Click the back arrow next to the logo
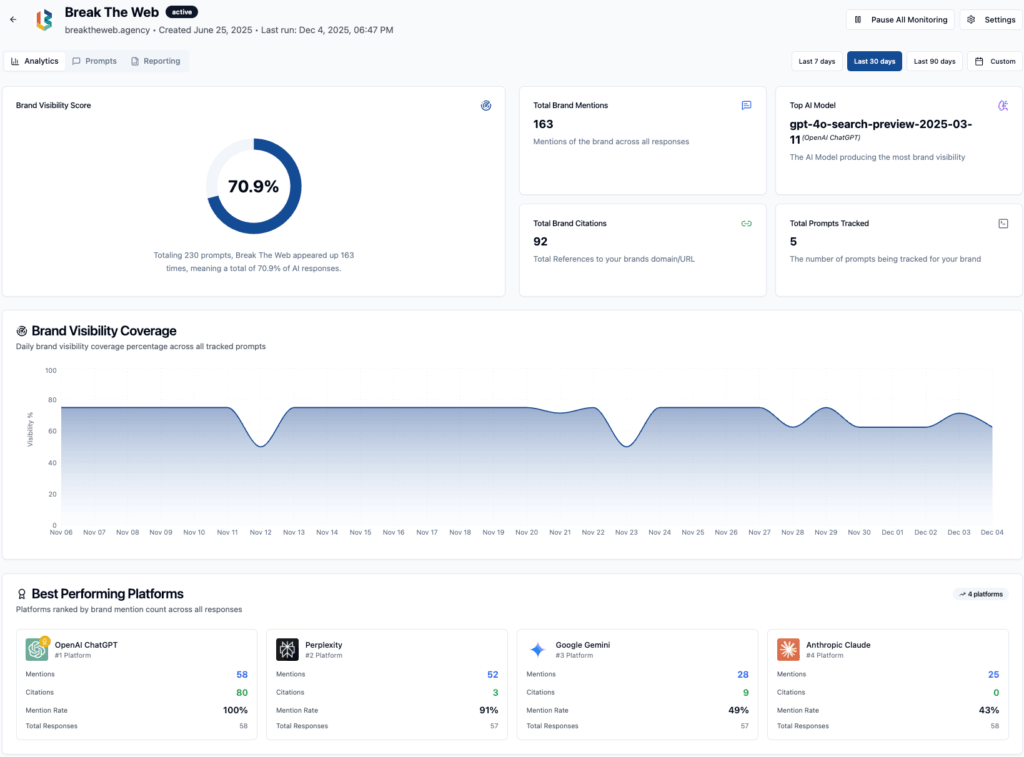The width and height of the screenshot is (1024, 757). [x=13, y=19]
